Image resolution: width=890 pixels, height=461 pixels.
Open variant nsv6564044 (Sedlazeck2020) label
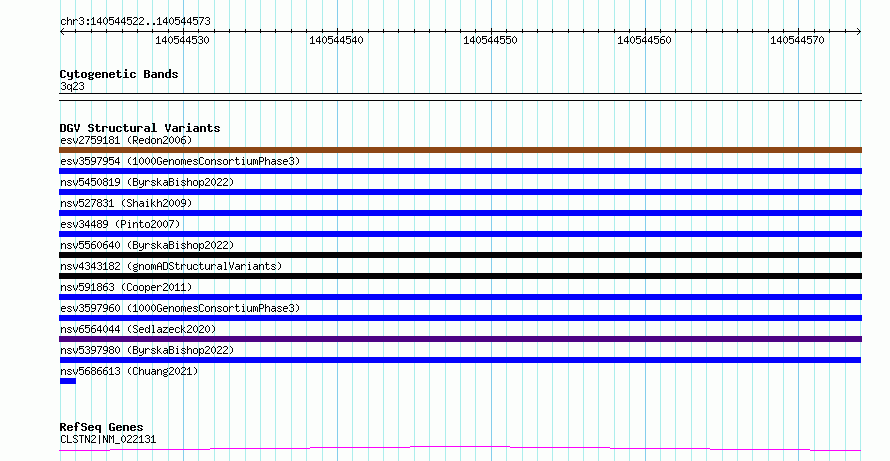(138, 329)
